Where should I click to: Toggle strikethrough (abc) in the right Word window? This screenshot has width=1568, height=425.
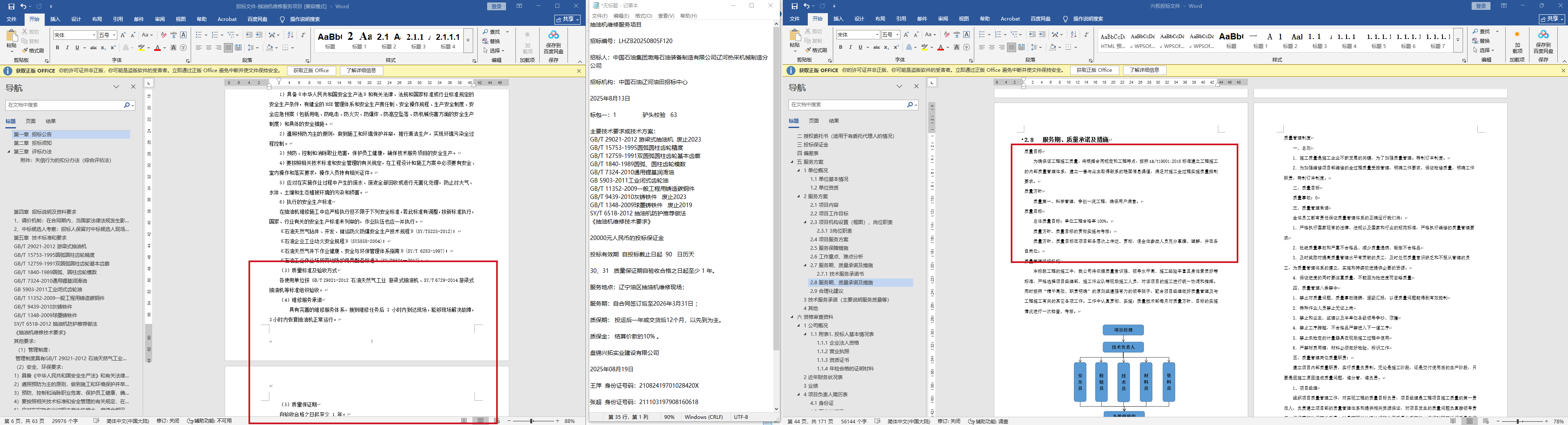pyautogui.click(x=877, y=48)
